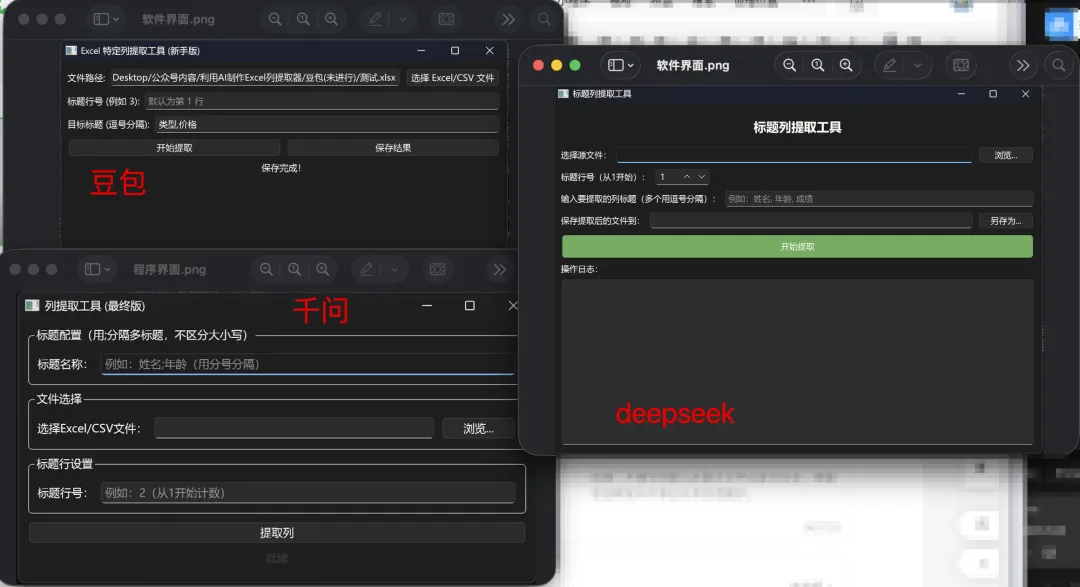The height and width of the screenshot is (587, 1080).
Task: Minimize front 软件界面.png window via yellow button
Action: click(557, 65)
